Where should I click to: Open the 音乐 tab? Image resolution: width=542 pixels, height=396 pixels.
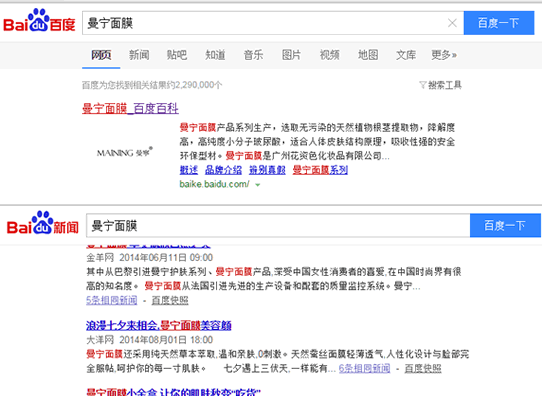[253, 55]
